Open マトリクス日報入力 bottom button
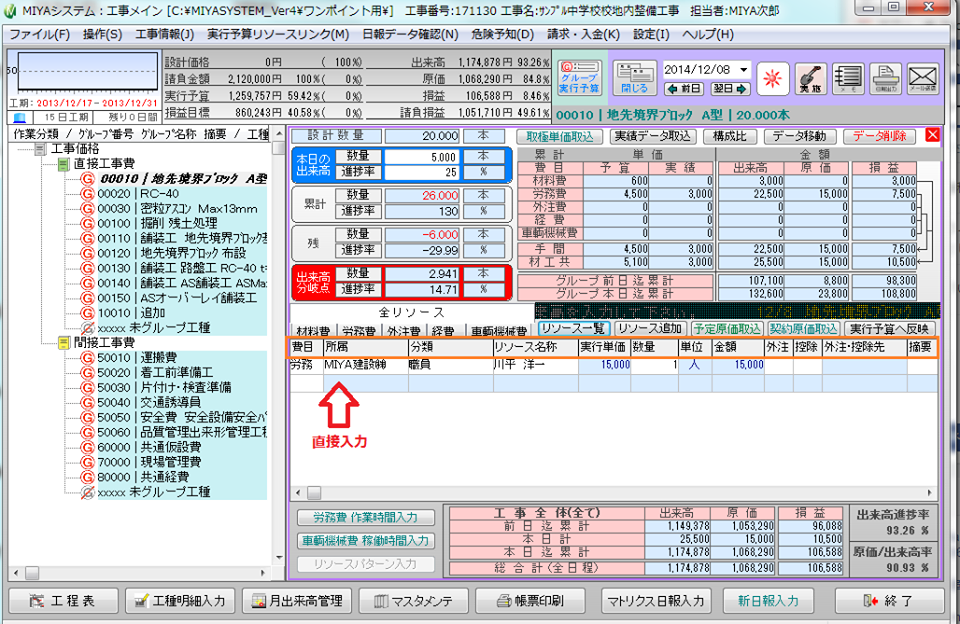960x624 pixels. click(x=656, y=601)
